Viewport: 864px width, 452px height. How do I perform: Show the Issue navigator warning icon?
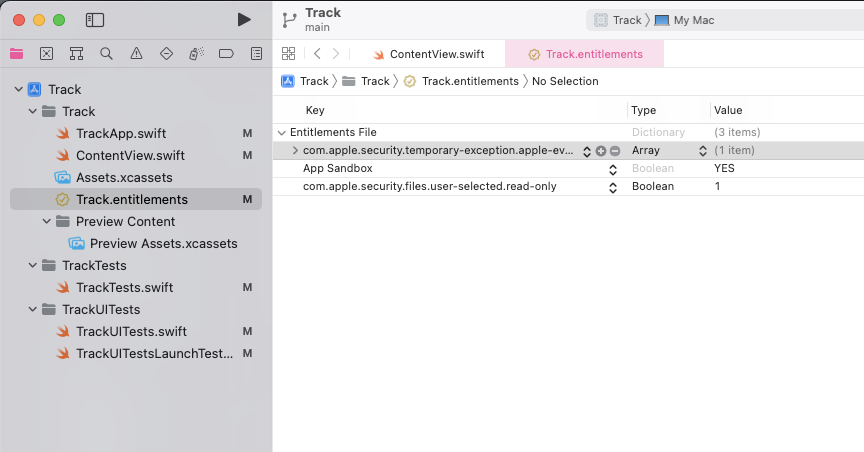[136, 53]
